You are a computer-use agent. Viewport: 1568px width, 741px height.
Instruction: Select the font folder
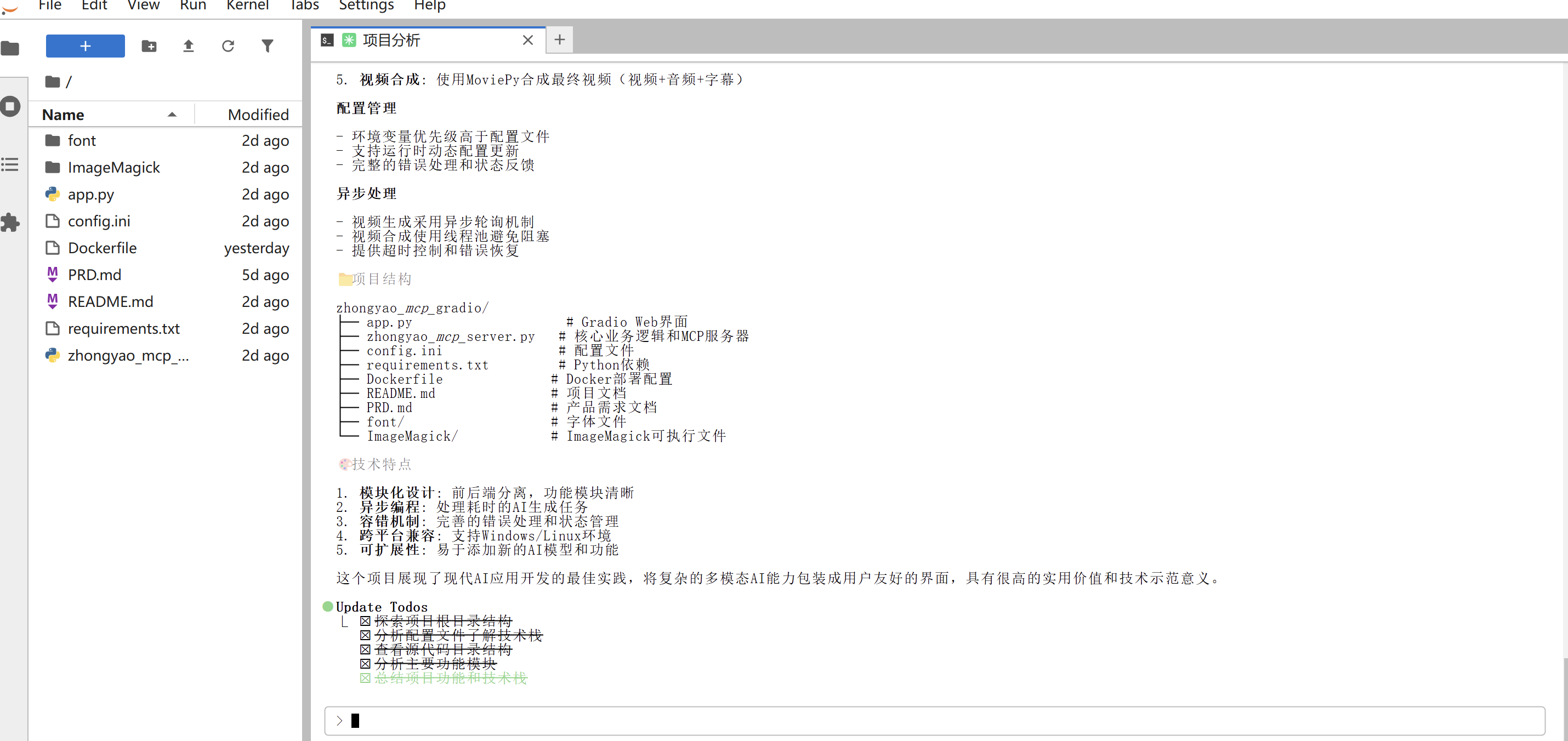point(166,140)
